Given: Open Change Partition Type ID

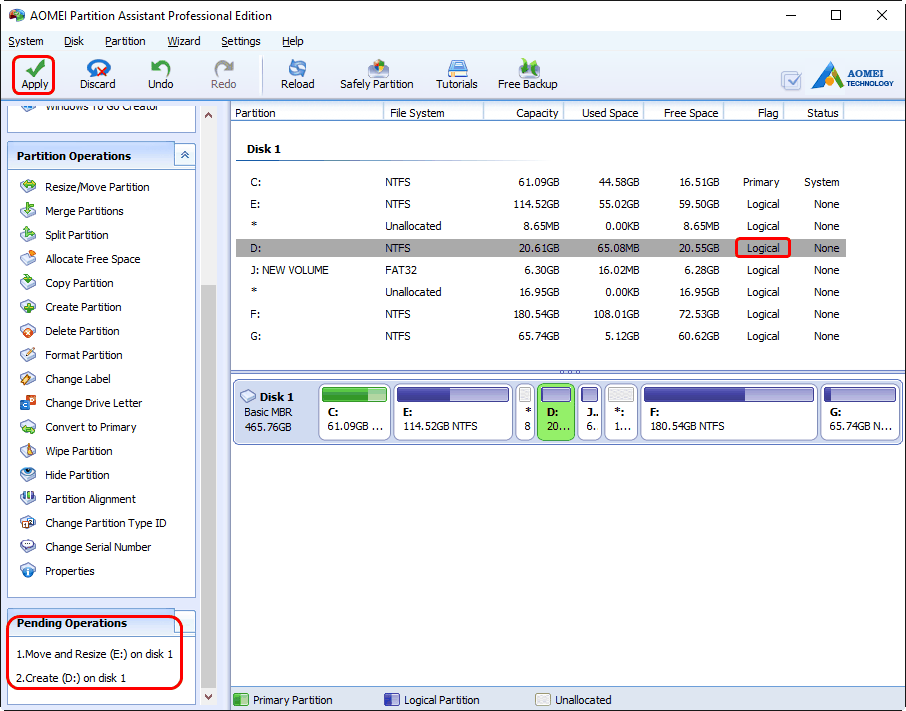Looking at the screenshot, I should (x=105, y=523).
